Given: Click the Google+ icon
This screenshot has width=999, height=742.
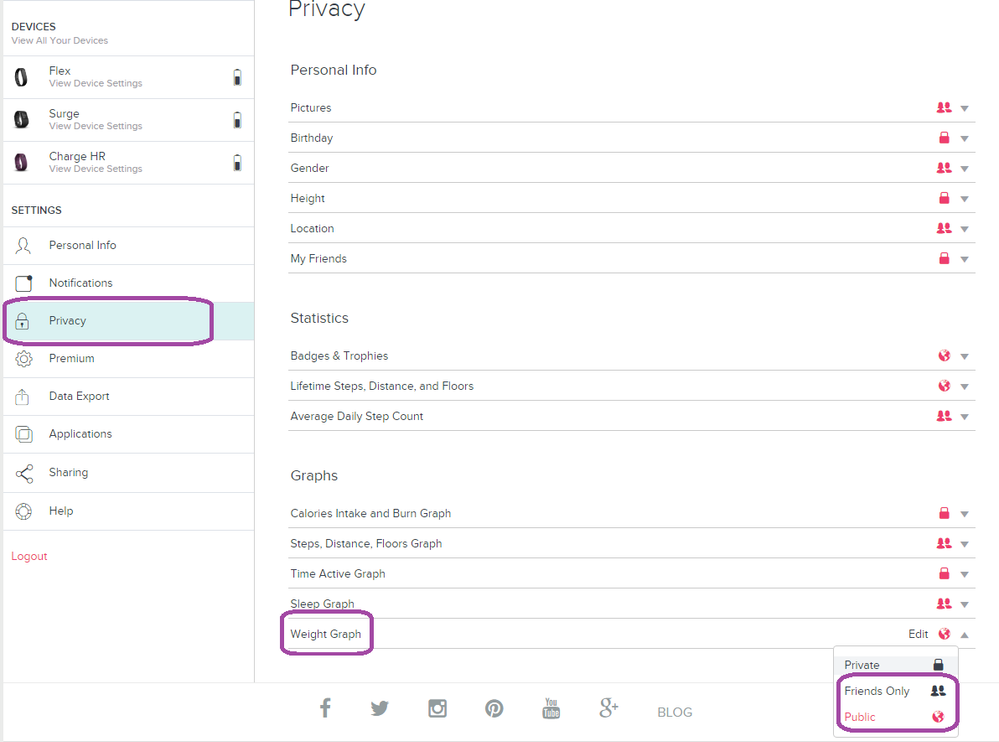Looking at the screenshot, I should [x=608, y=708].
